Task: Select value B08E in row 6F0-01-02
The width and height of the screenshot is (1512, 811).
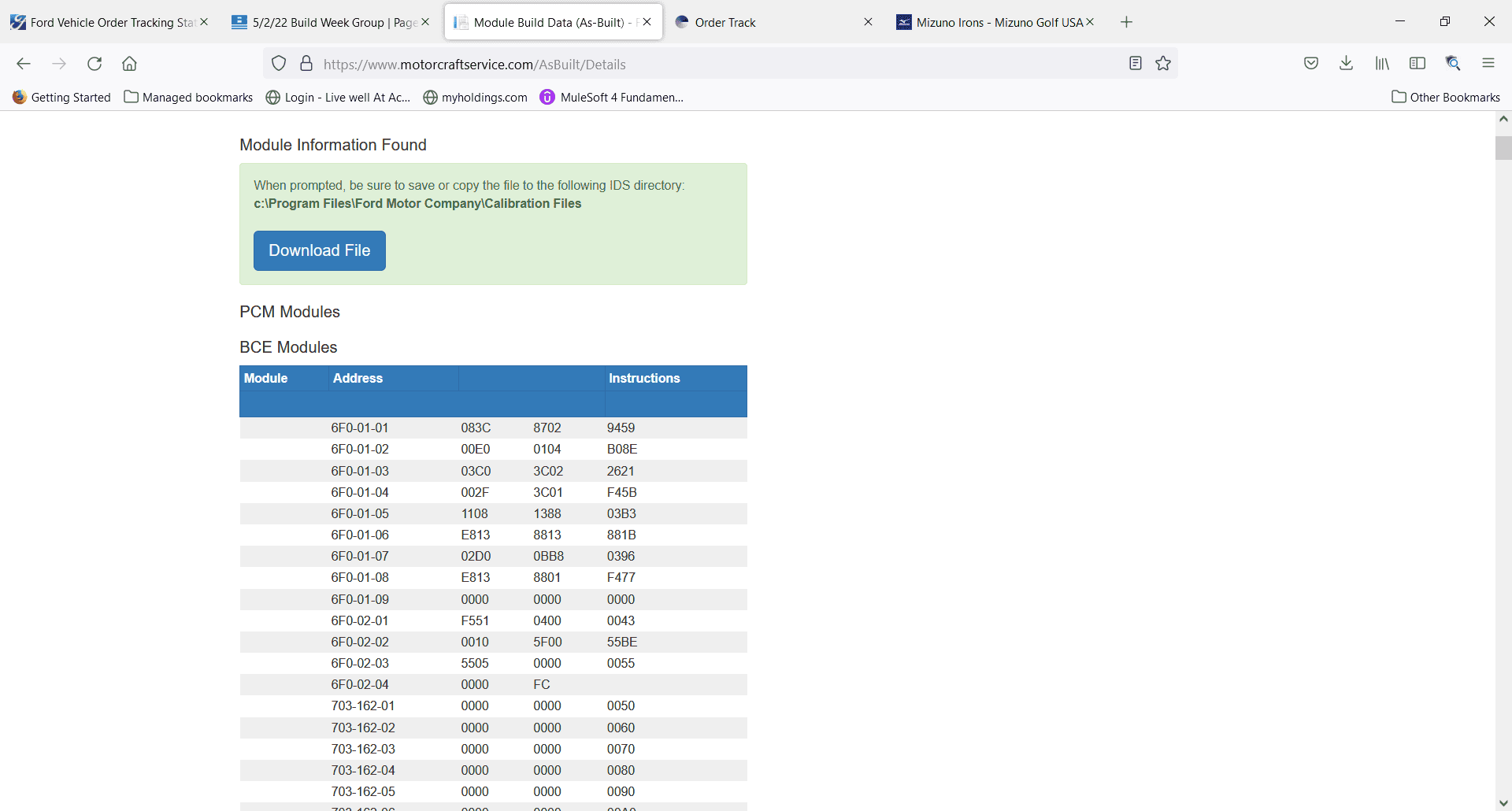Action: 622,450
